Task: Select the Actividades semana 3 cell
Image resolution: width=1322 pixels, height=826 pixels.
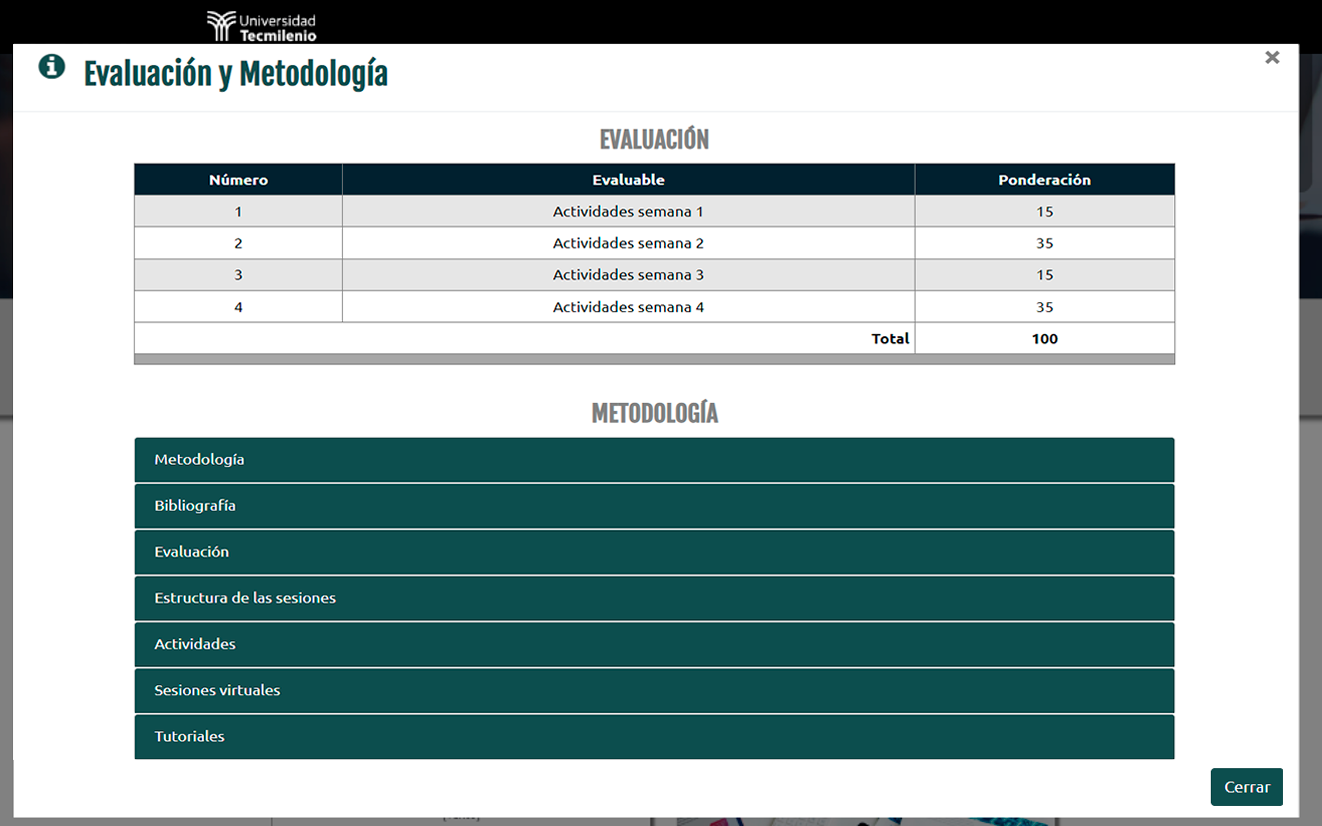Action: (x=628, y=275)
